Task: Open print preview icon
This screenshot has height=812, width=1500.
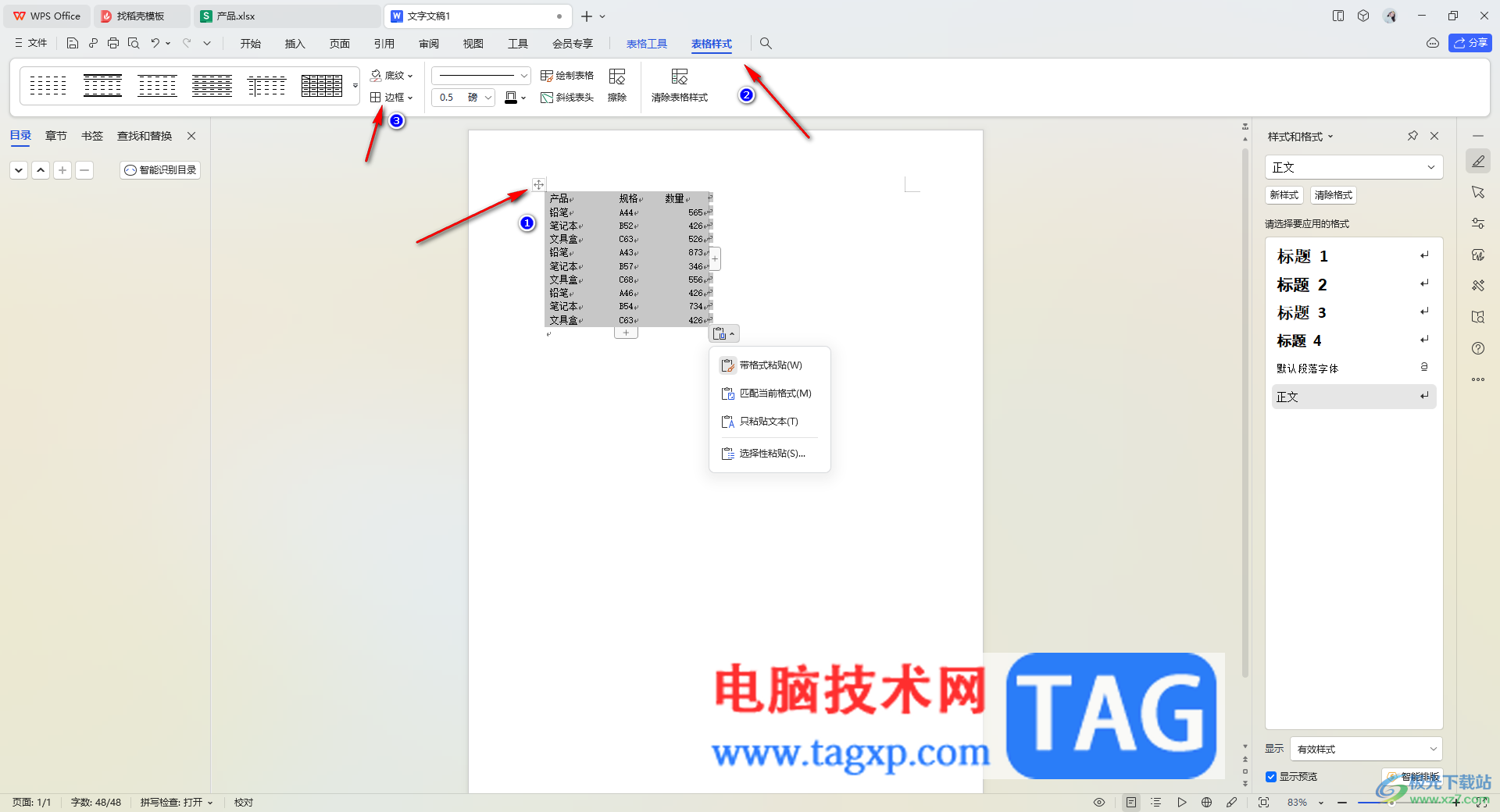Action: click(x=134, y=43)
